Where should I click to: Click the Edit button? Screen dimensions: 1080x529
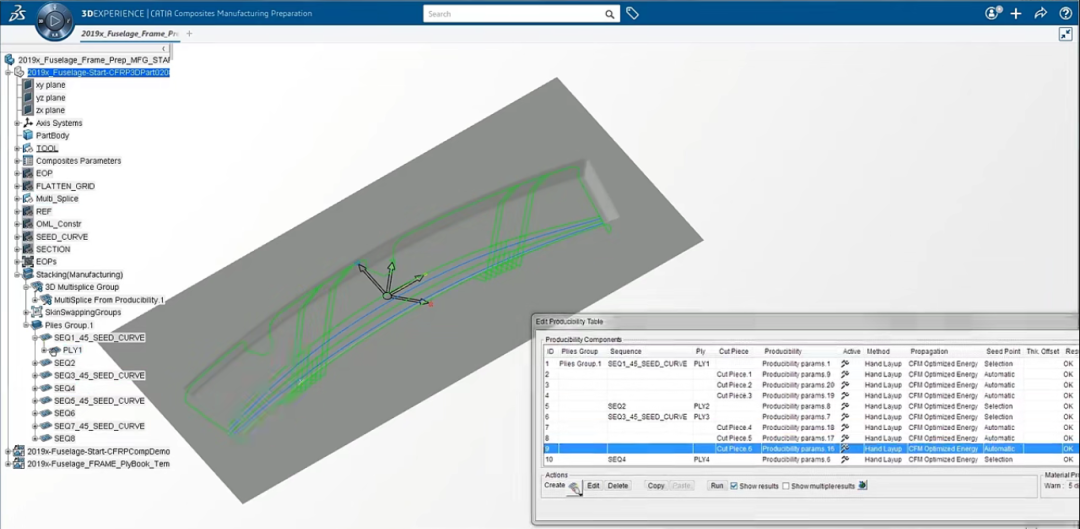593,486
